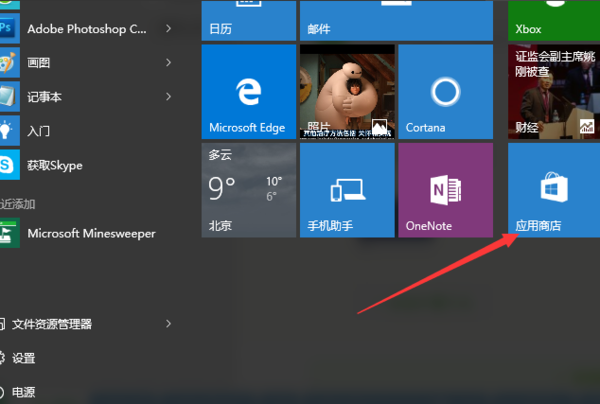Launch the 手机助手 tile
The image size is (600, 404).
346,190
